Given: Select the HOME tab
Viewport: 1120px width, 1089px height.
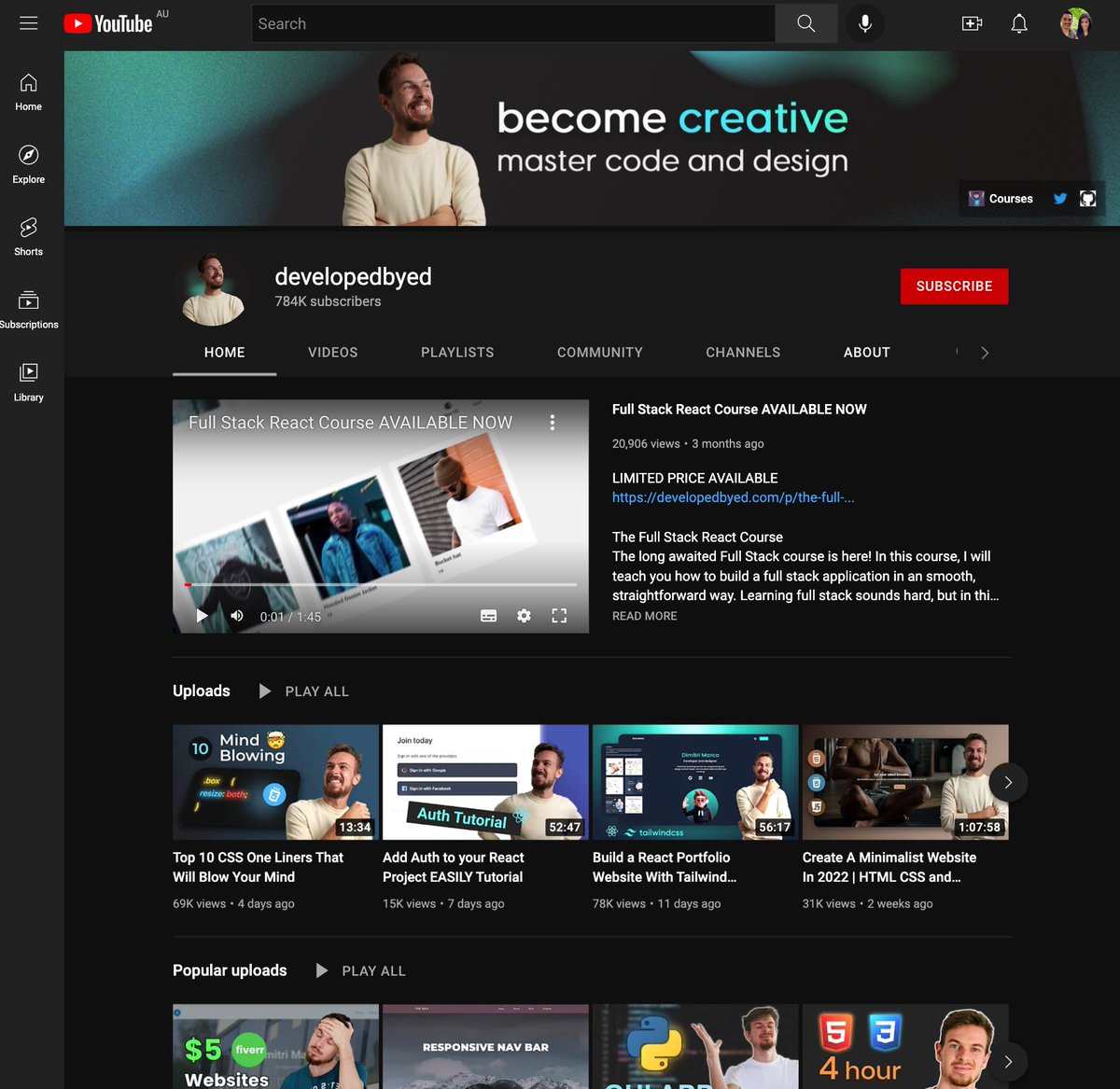Looking at the screenshot, I should [x=225, y=353].
